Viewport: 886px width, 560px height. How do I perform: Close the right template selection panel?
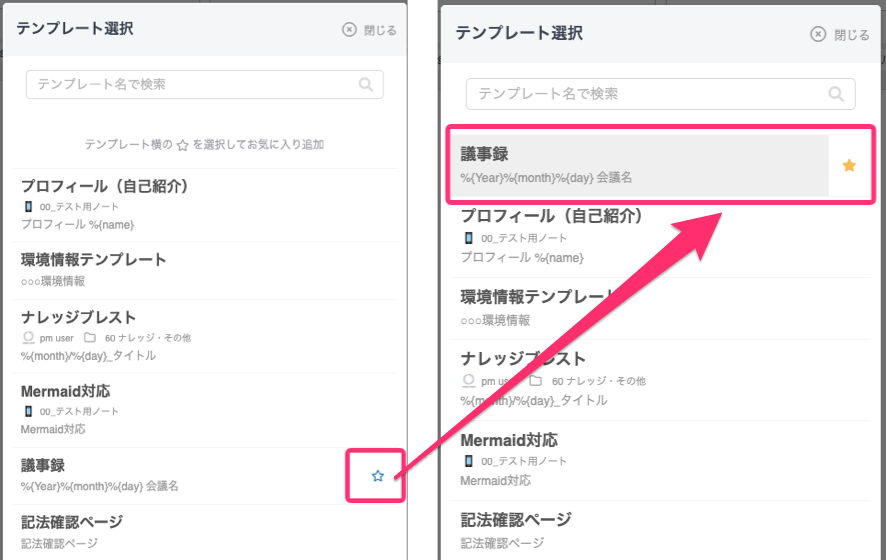[840, 34]
